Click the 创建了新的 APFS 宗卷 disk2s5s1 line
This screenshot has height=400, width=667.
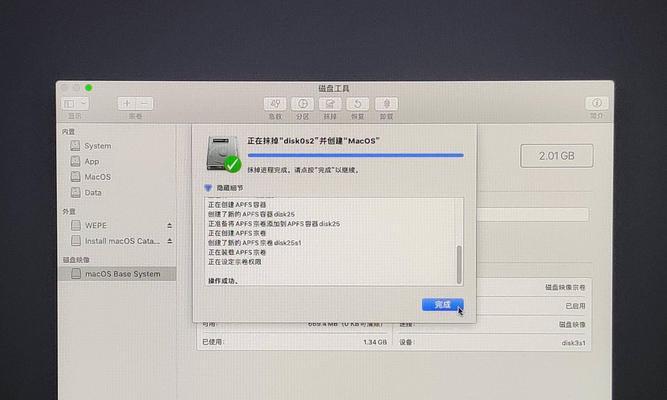[255, 243]
